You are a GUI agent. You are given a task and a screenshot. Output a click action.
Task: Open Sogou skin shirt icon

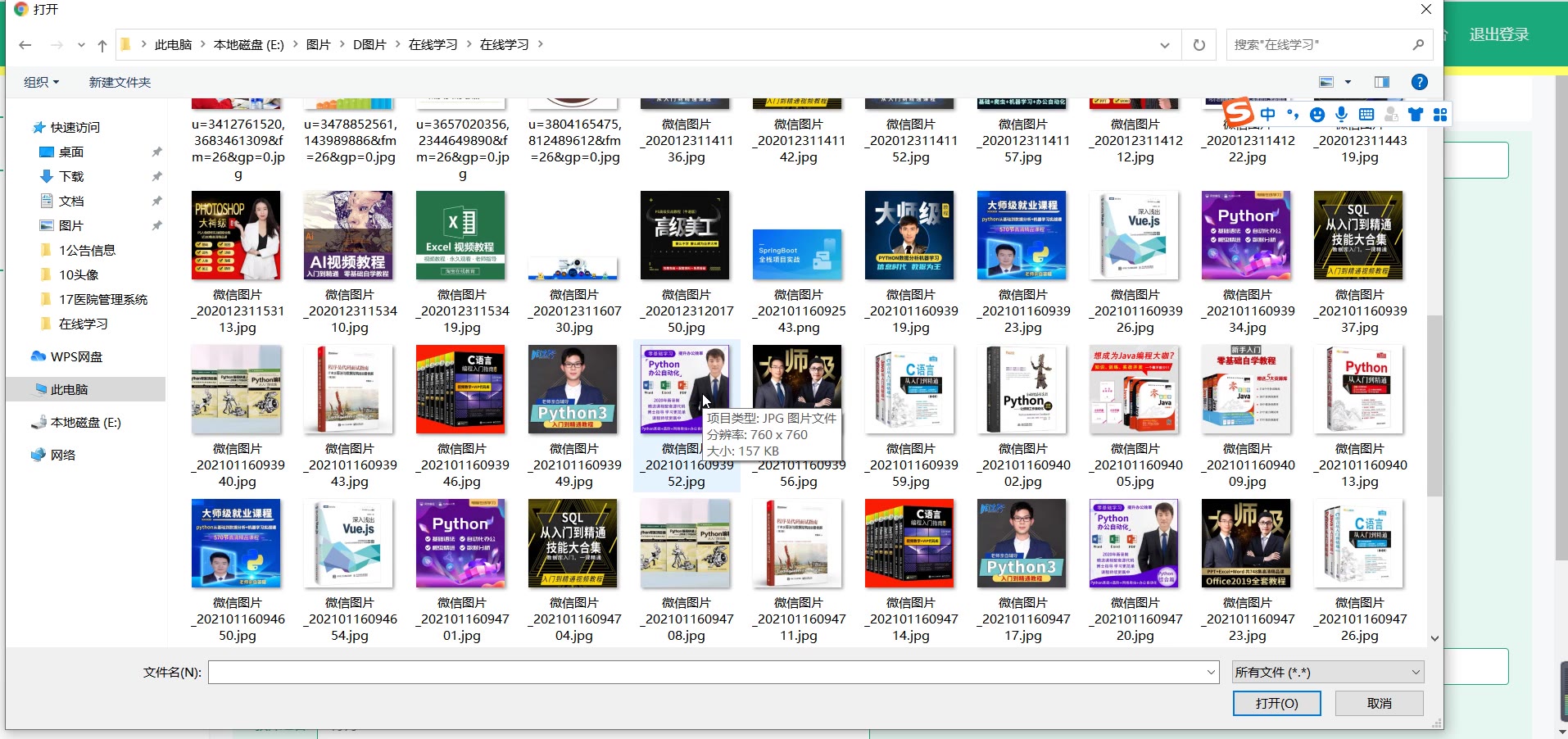point(1416,115)
